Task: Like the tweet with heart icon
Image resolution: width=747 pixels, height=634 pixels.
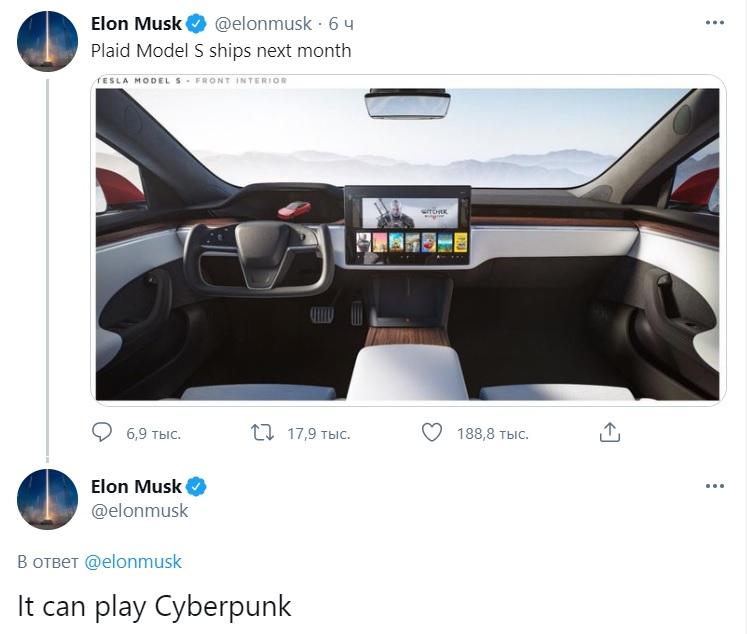Action: pos(432,433)
